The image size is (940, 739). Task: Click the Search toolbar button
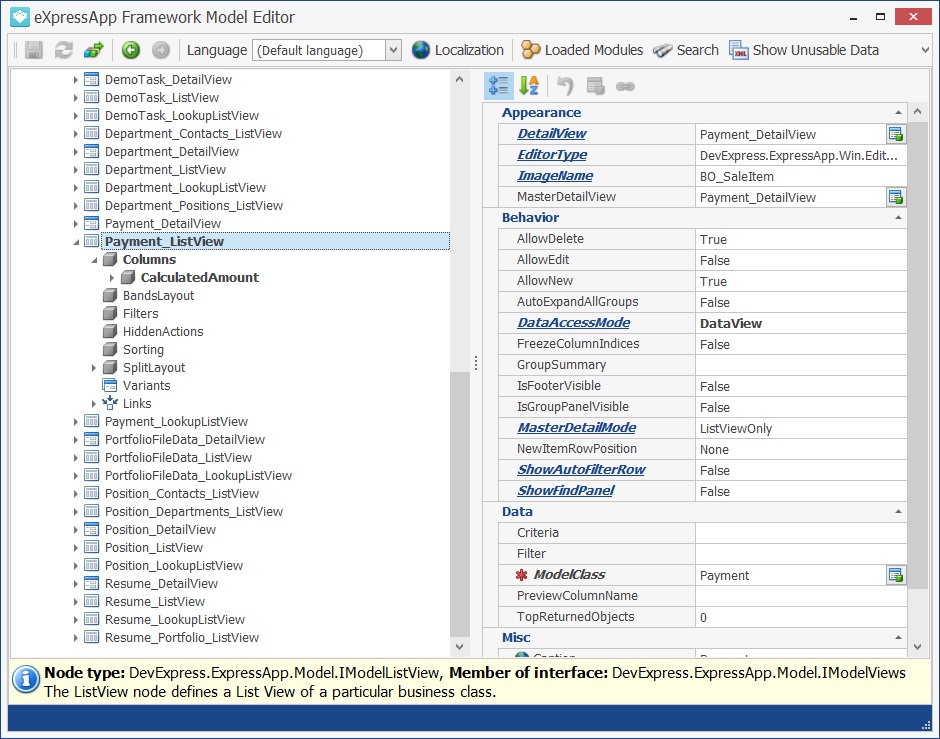click(x=686, y=50)
